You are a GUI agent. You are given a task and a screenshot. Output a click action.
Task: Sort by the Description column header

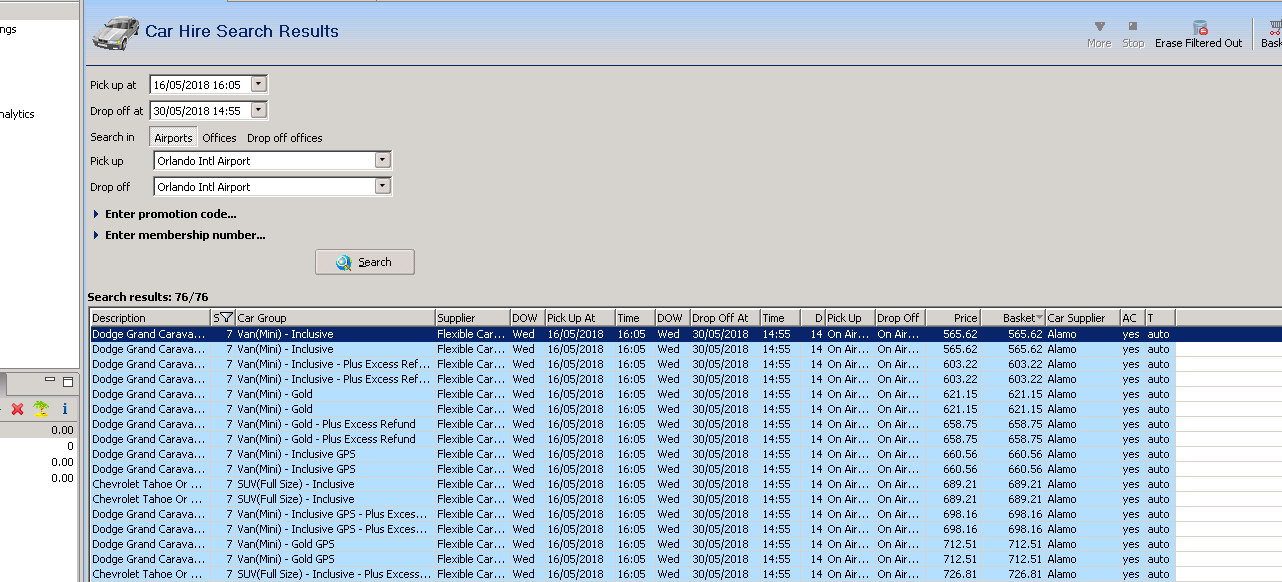pyautogui.click(x=150, y=318)
